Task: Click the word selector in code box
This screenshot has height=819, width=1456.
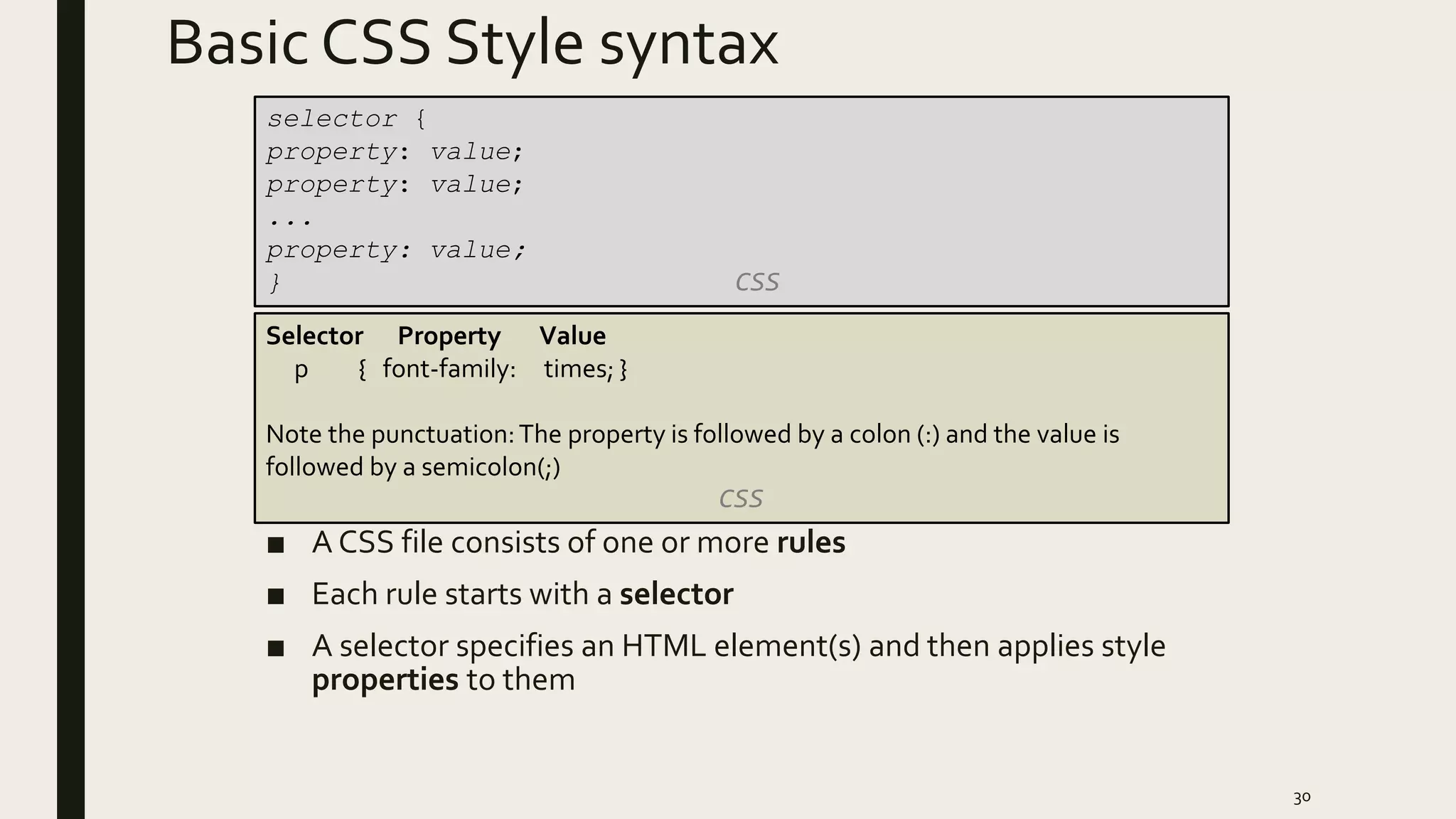Action: click(x=331, y=119)
